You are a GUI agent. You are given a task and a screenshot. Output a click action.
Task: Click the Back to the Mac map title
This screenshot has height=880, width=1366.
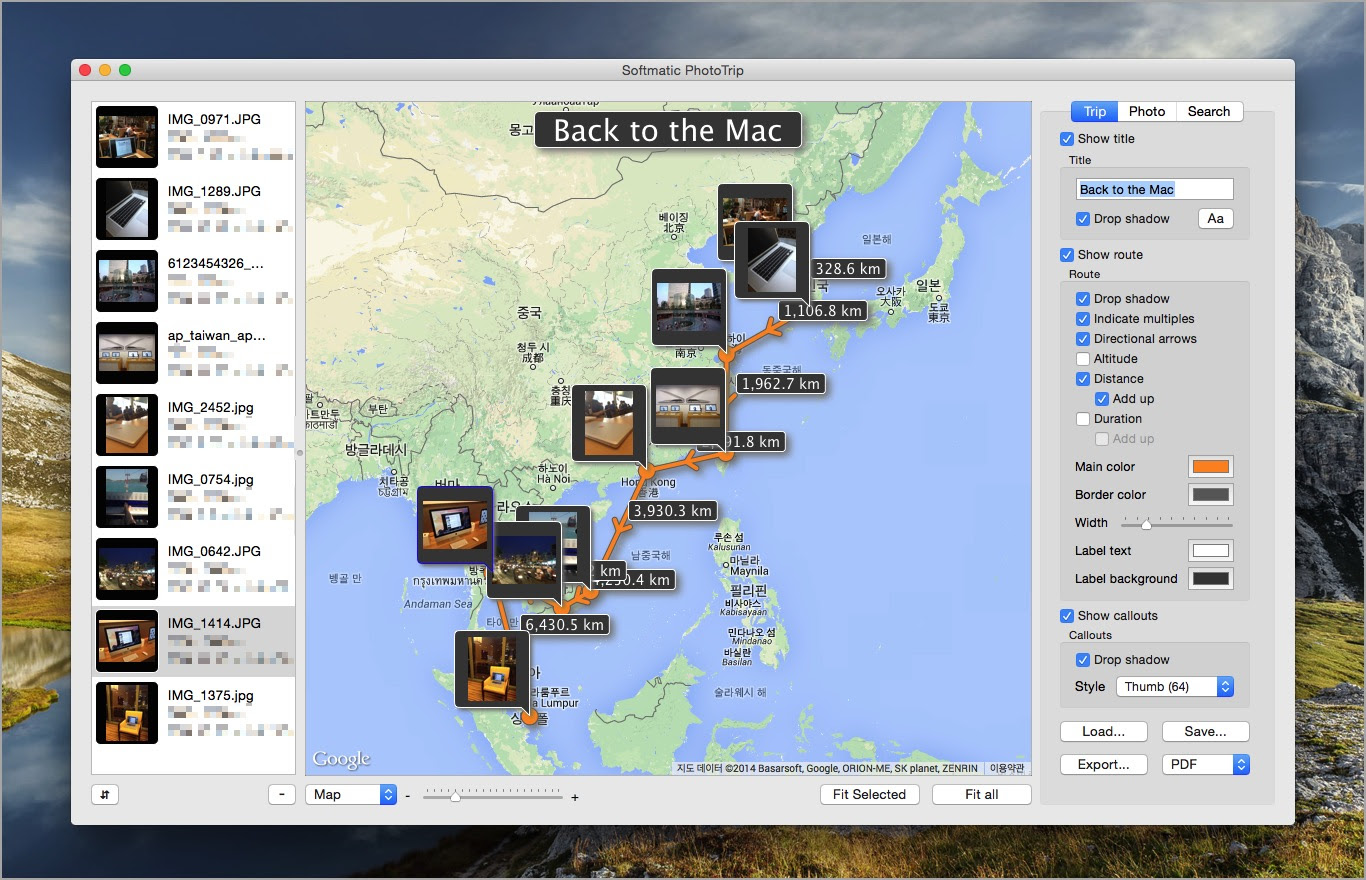coord(668,130)
